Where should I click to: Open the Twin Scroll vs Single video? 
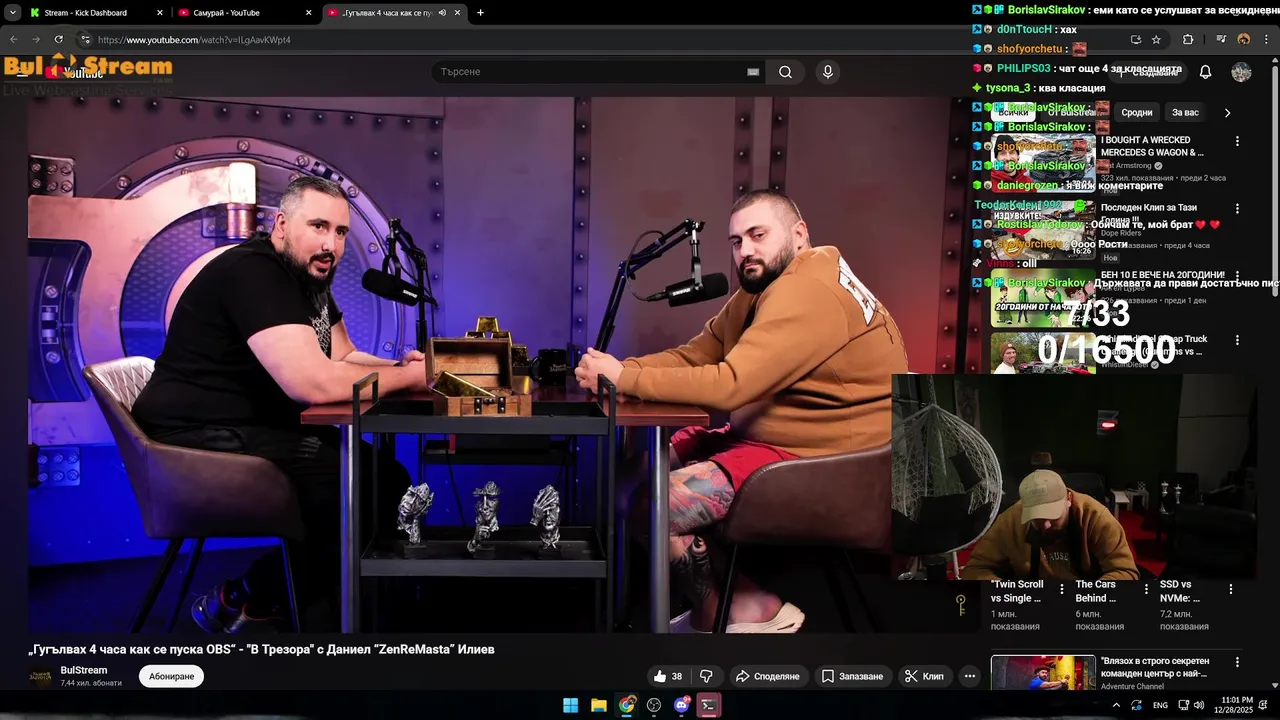(1017, 591)
